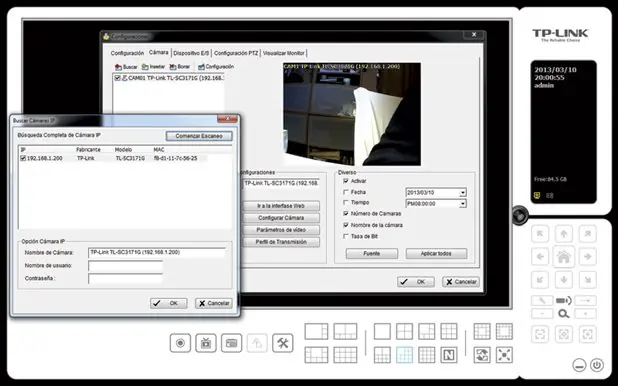Click the yellow status icon under Free space
This screenshot has height=386, width=618.
[536, 195]
